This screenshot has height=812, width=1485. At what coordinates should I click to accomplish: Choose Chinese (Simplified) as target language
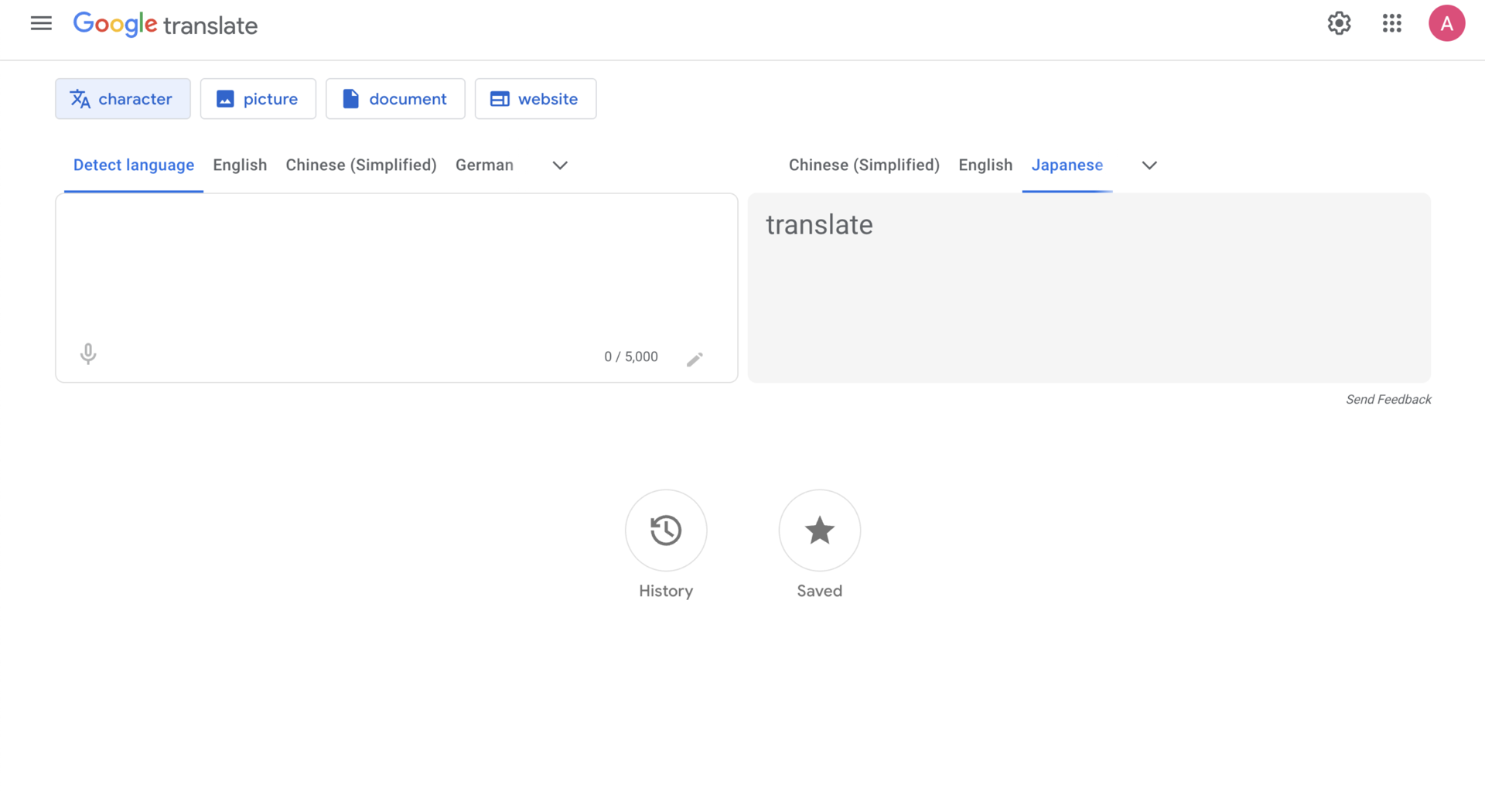point(864,165)
